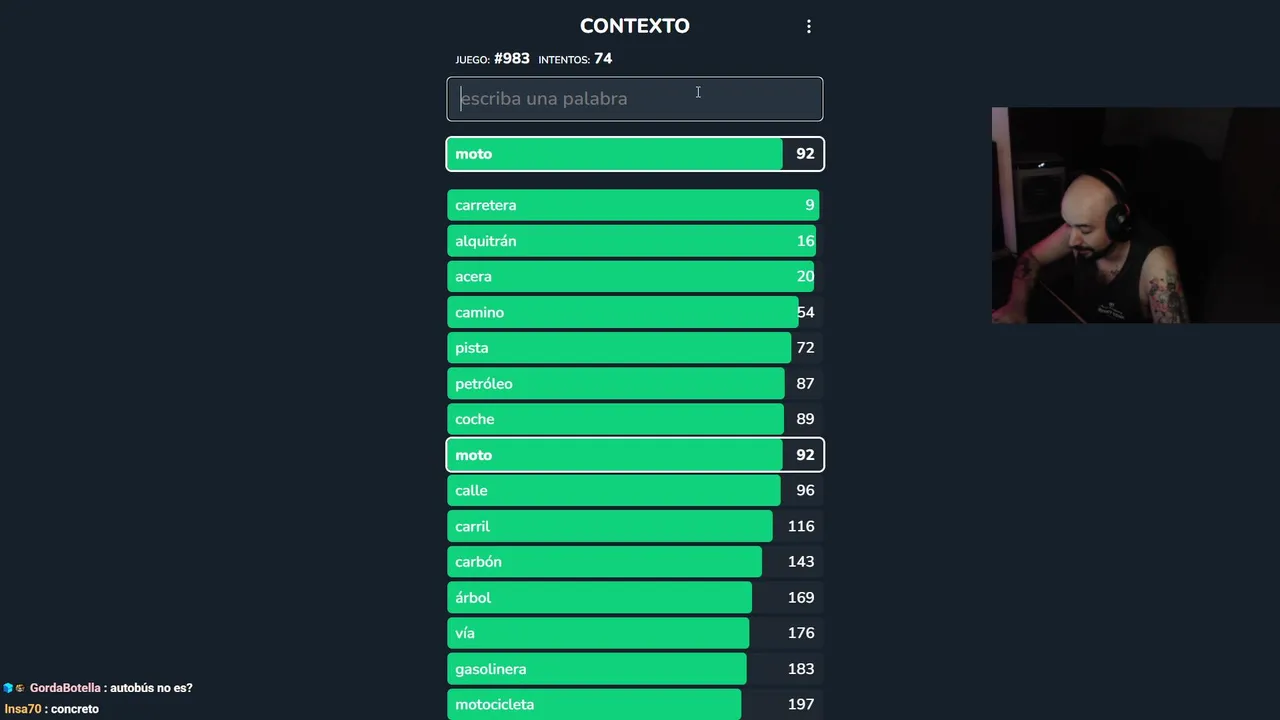Click the word input field
The image size is (1280, 720).
click(x=634, y=99)
